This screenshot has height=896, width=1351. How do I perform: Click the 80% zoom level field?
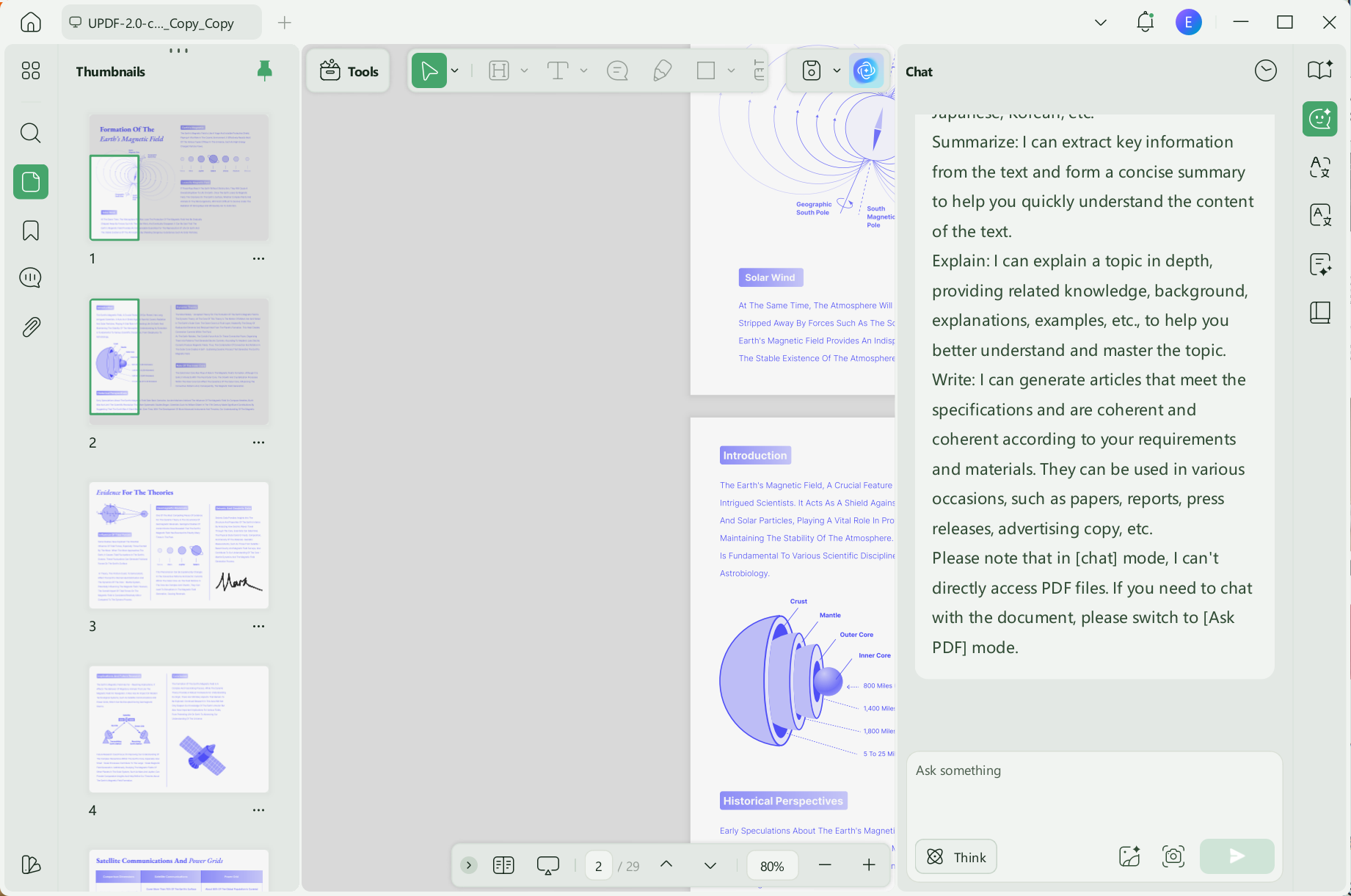coord(772,866)
